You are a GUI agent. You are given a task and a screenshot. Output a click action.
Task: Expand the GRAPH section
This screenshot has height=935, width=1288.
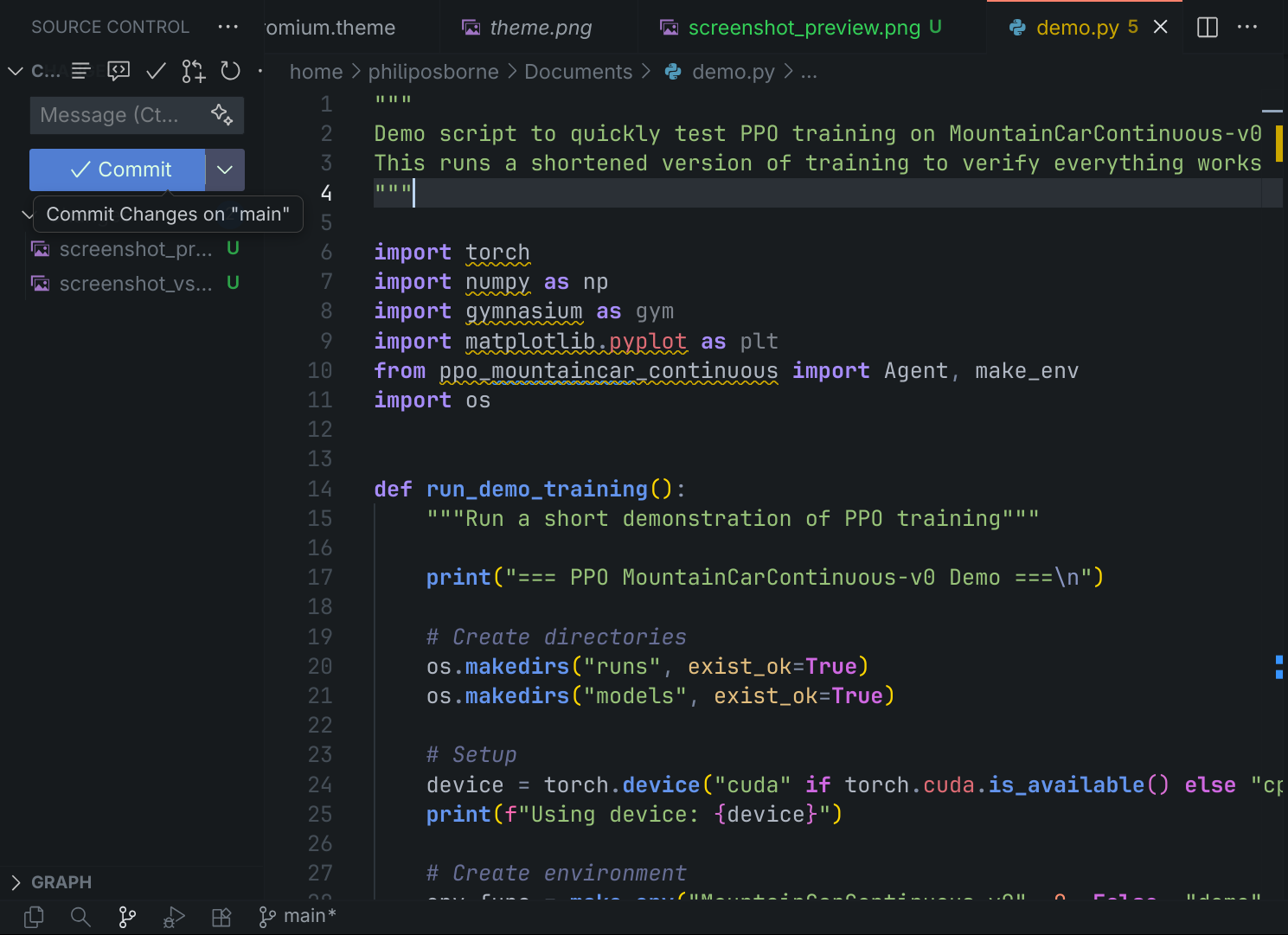tap(61, 882)
